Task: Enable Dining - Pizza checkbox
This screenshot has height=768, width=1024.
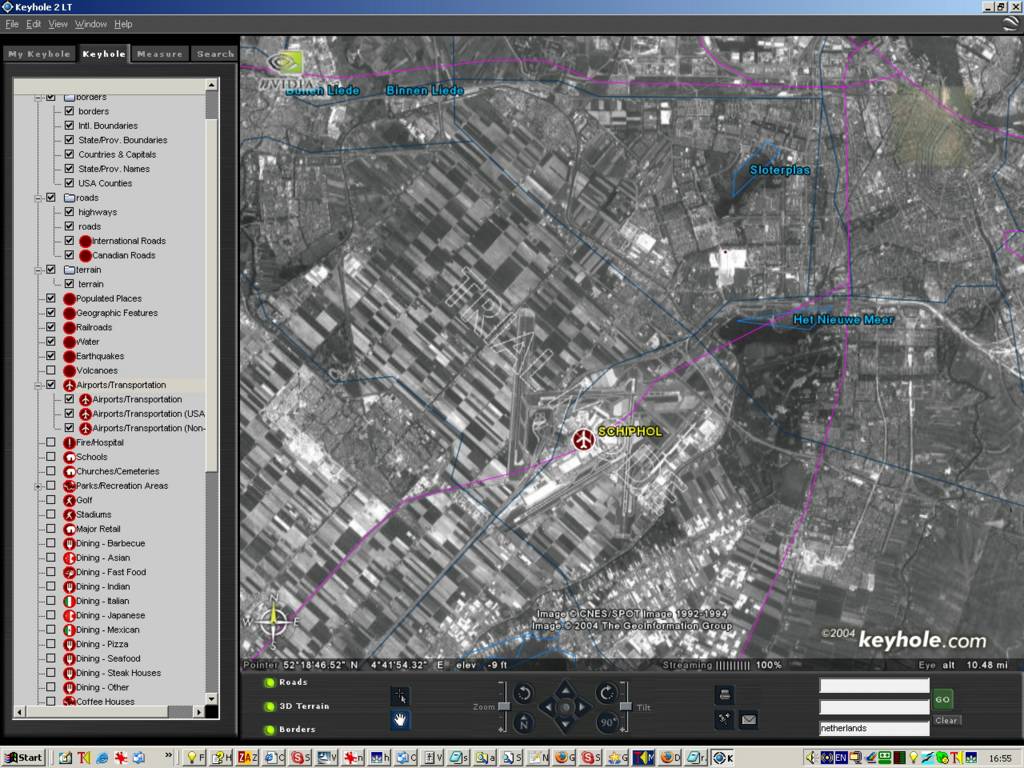Action: (x=50, y=644)
